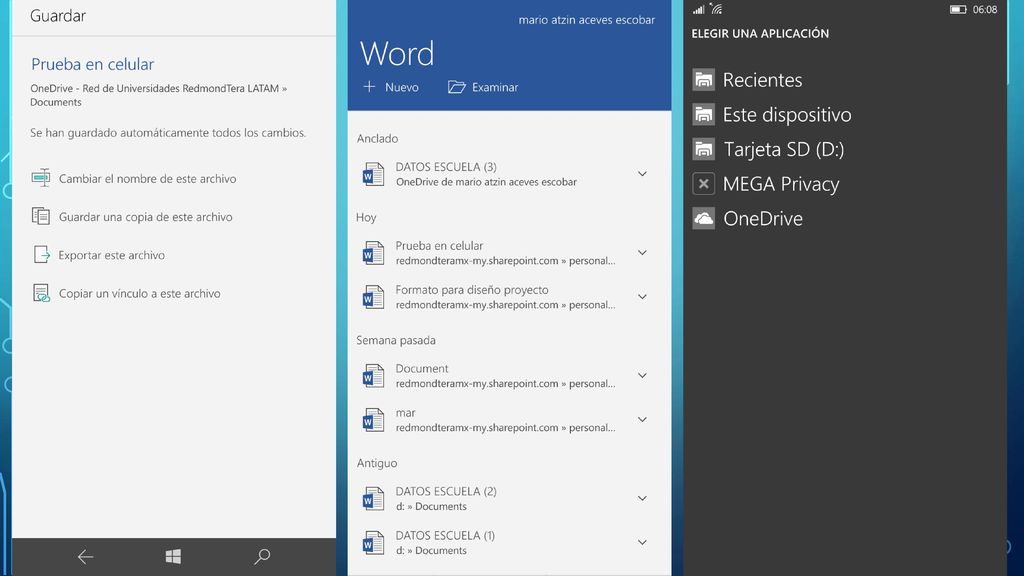Choose Copiar un vínculo a este archivo

140,293
